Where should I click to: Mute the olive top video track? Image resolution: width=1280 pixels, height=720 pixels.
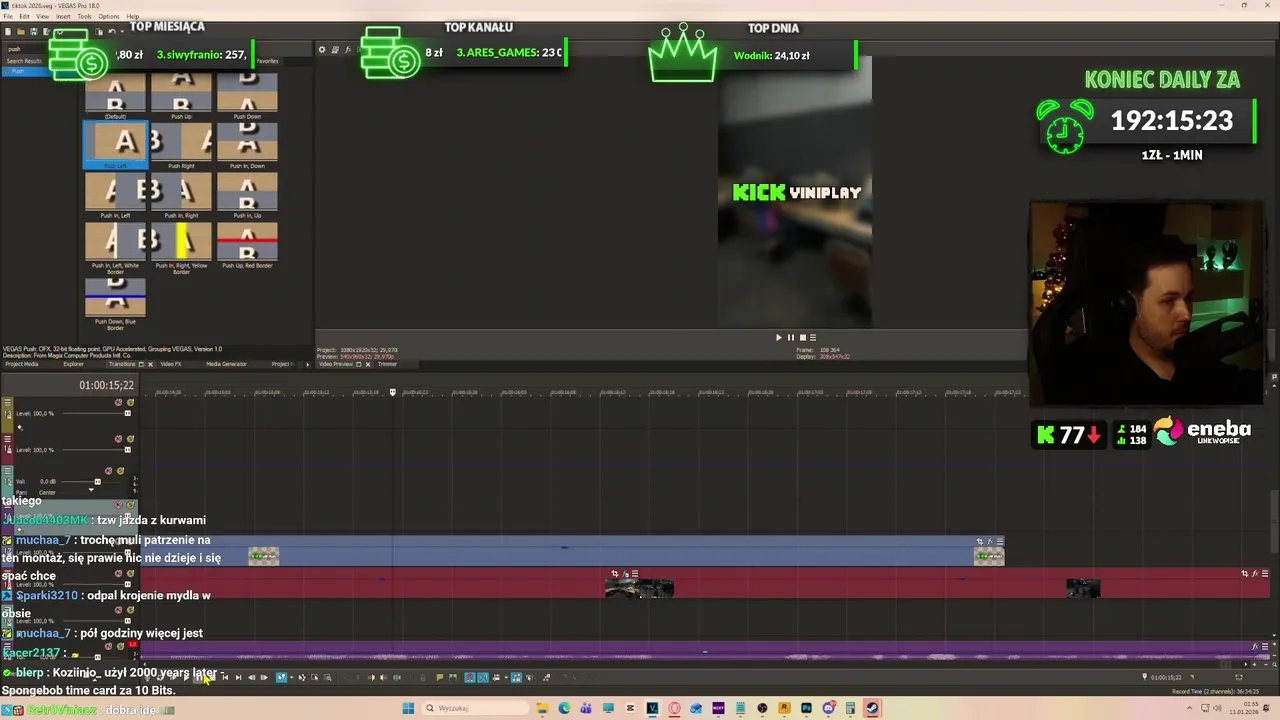point(118,402)
